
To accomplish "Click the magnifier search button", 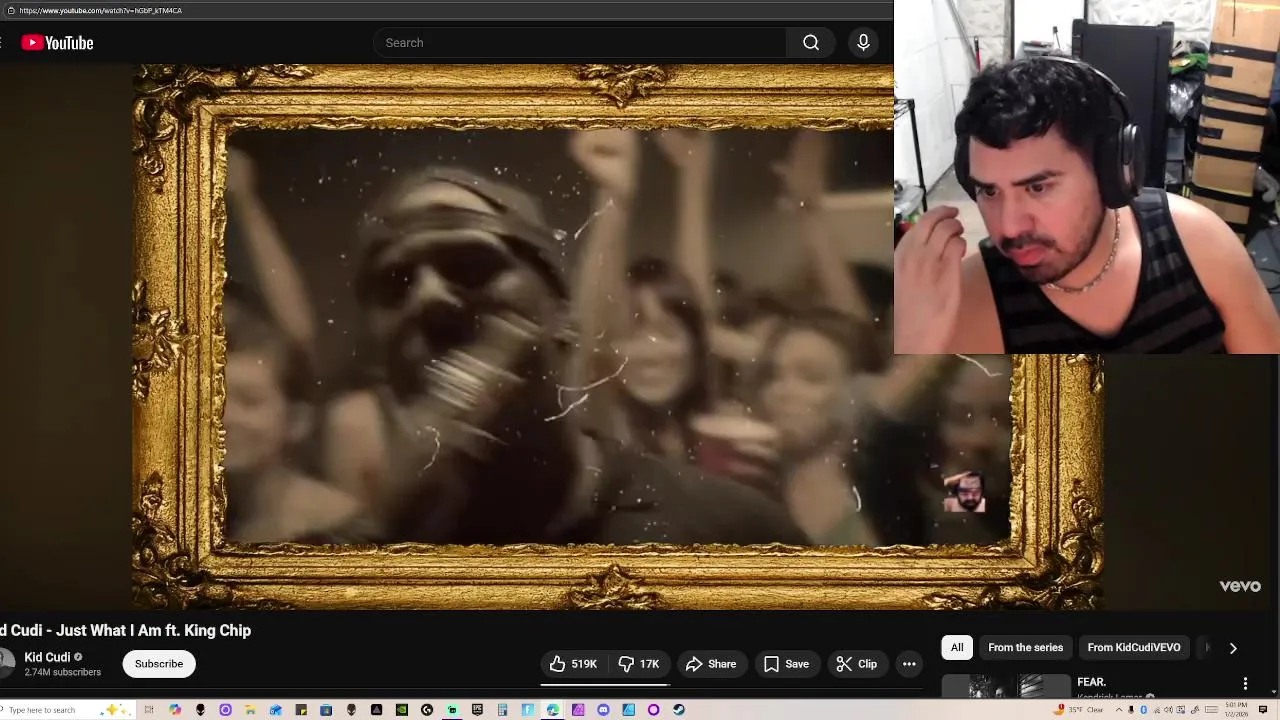I will coord(811,43).
